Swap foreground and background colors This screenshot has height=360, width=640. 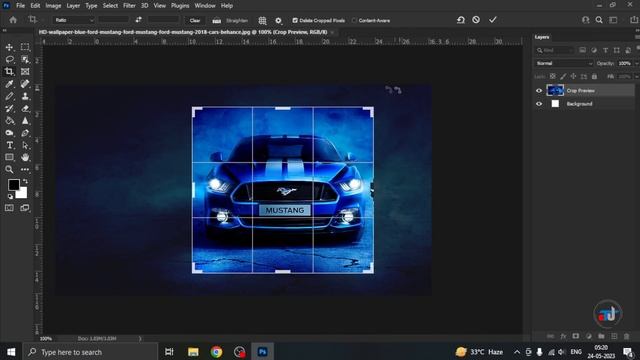tap(25, 181)
